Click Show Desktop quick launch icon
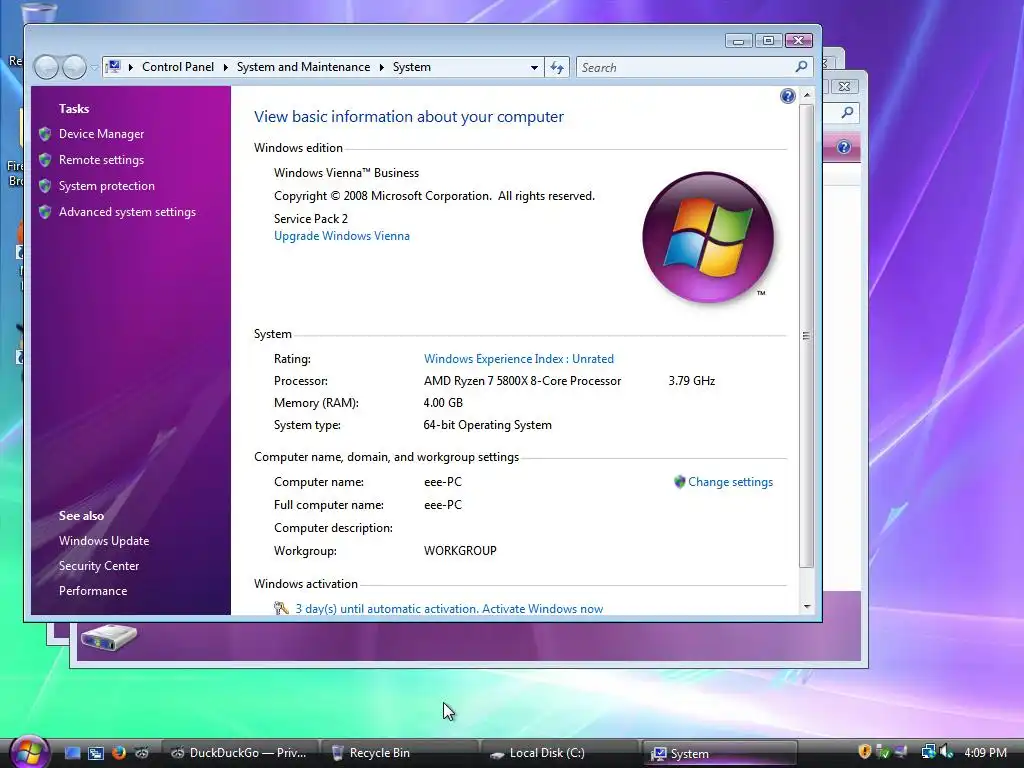Image resolution: width=1024 pixels, height=768 pixels. (x=72, y=753)
